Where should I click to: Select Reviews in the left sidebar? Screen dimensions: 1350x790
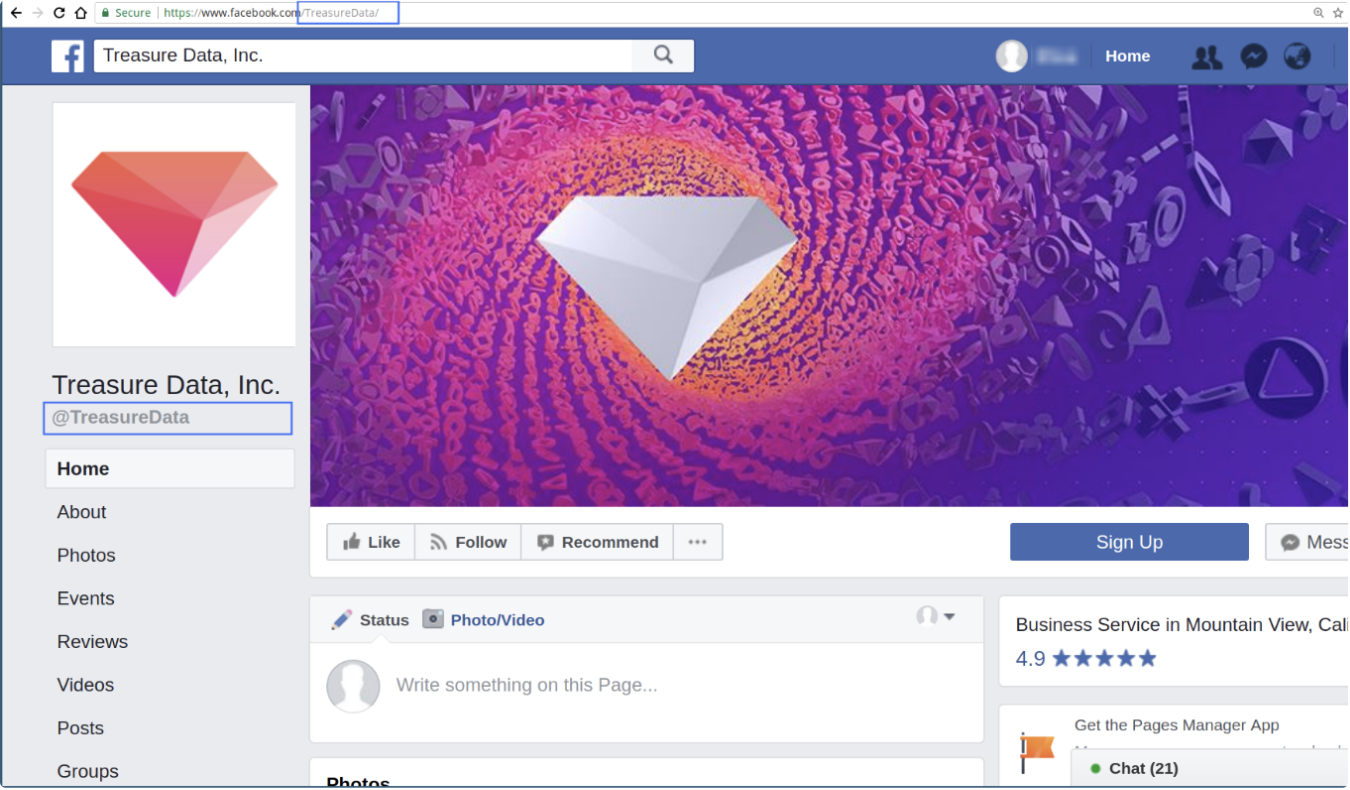[92, 642]
